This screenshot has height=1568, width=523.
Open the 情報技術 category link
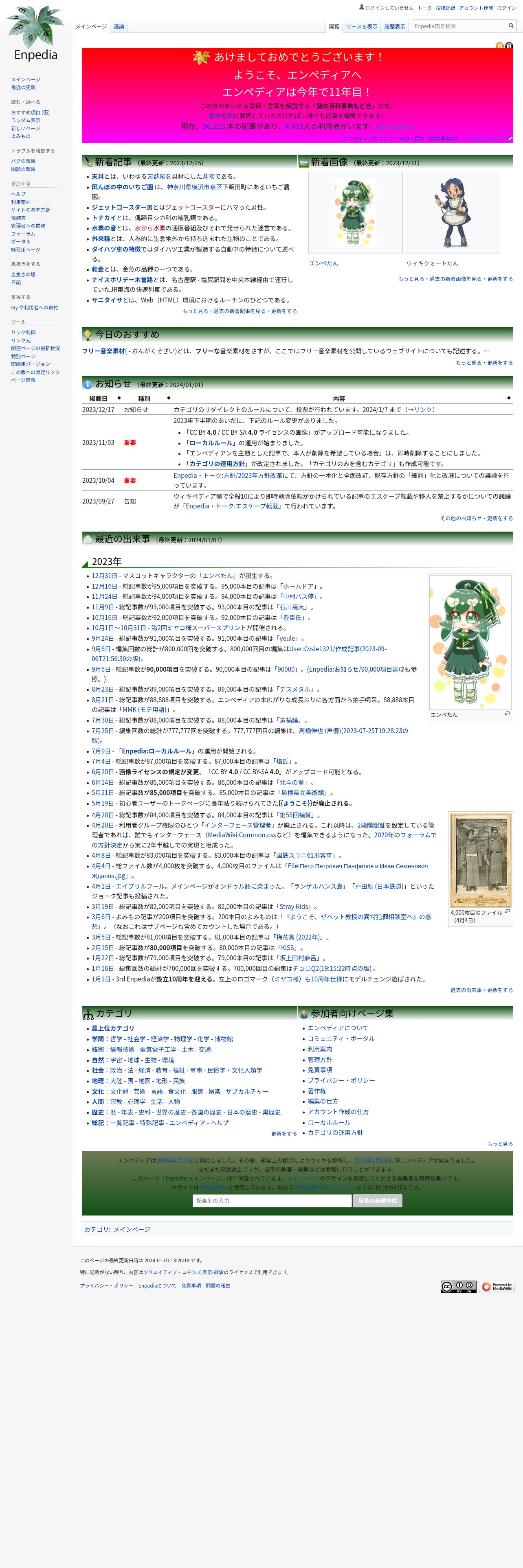[x=122, y=1049]
